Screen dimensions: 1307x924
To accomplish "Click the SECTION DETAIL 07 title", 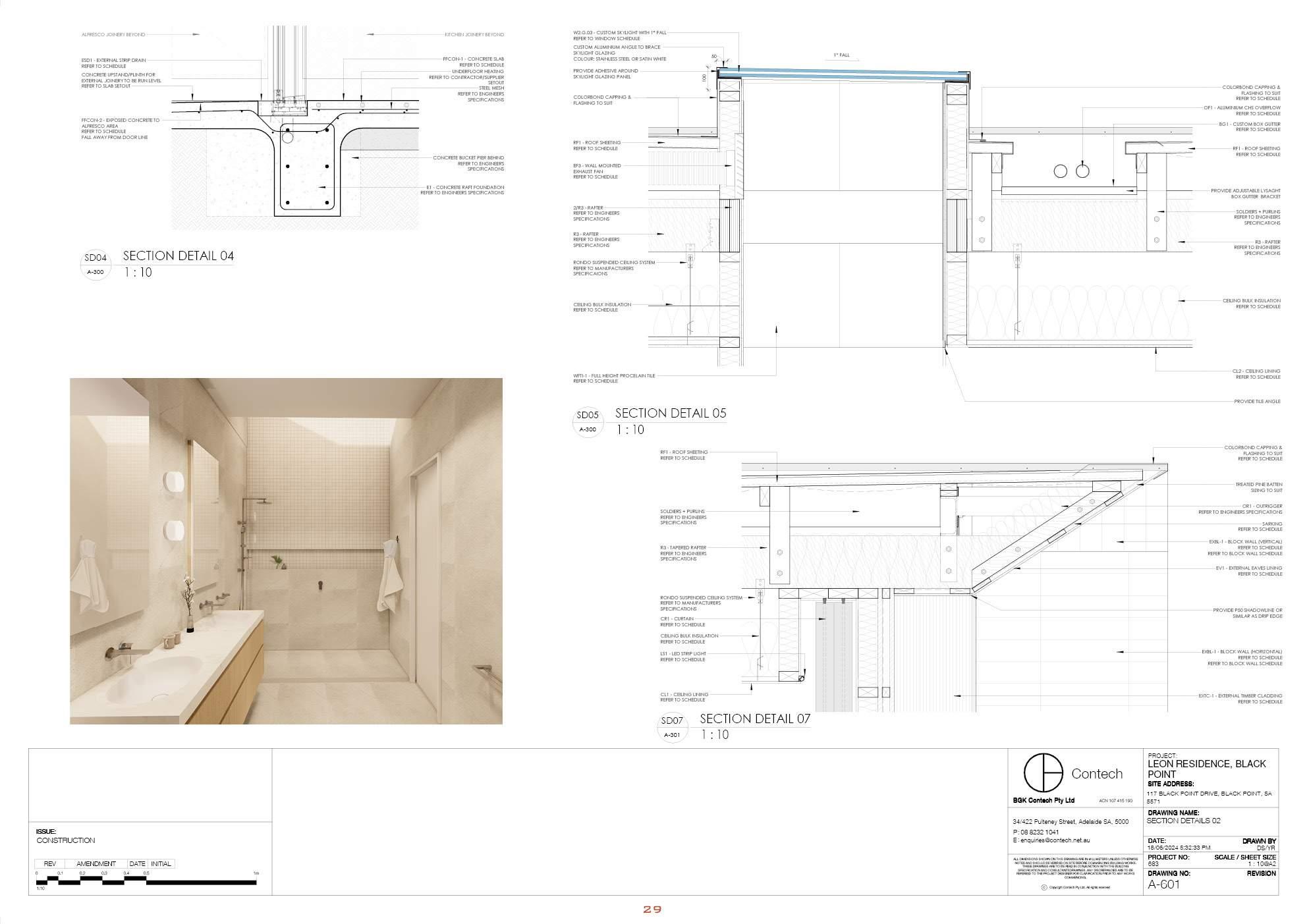I will [754, 719].
